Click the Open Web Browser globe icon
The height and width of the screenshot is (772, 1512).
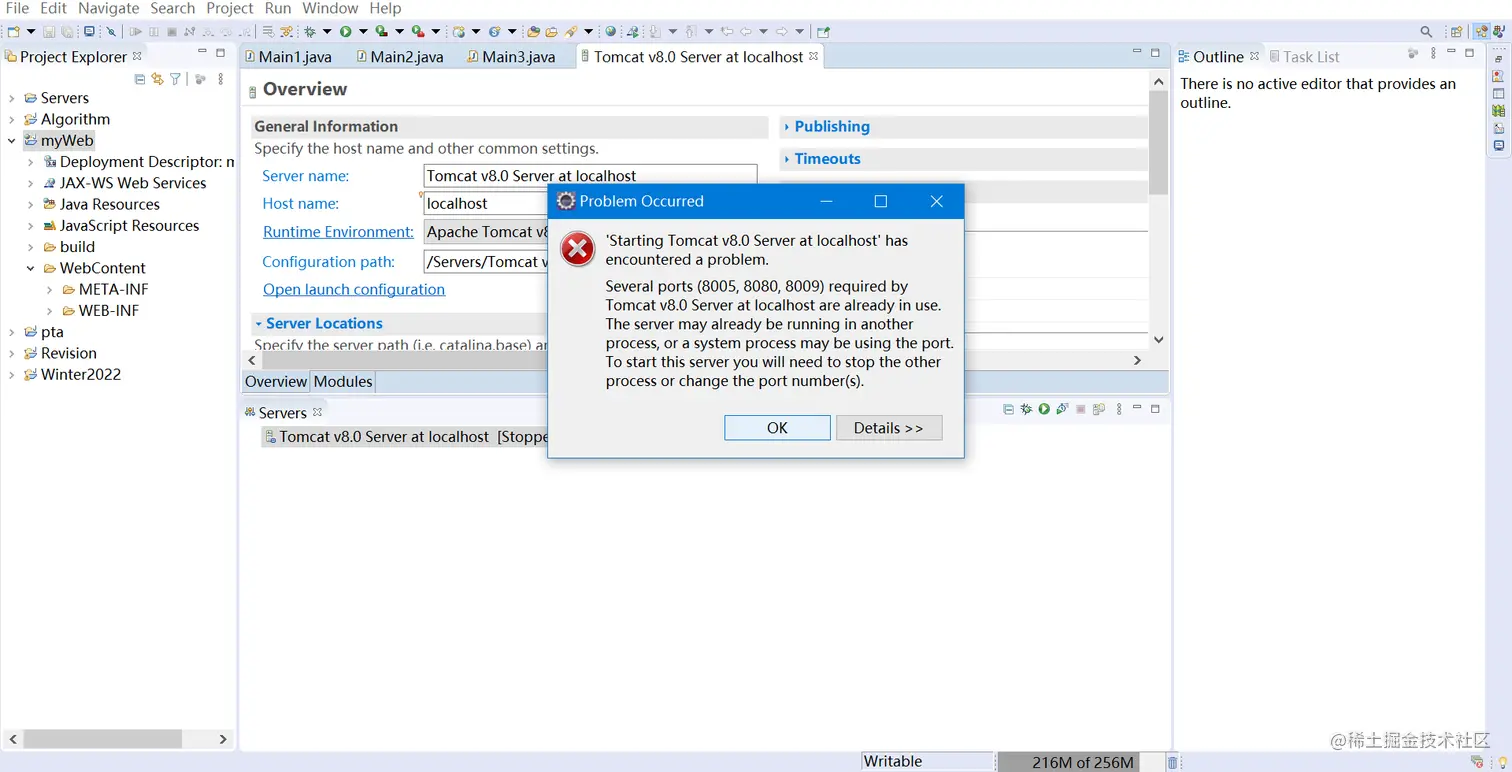click(611, 32)
